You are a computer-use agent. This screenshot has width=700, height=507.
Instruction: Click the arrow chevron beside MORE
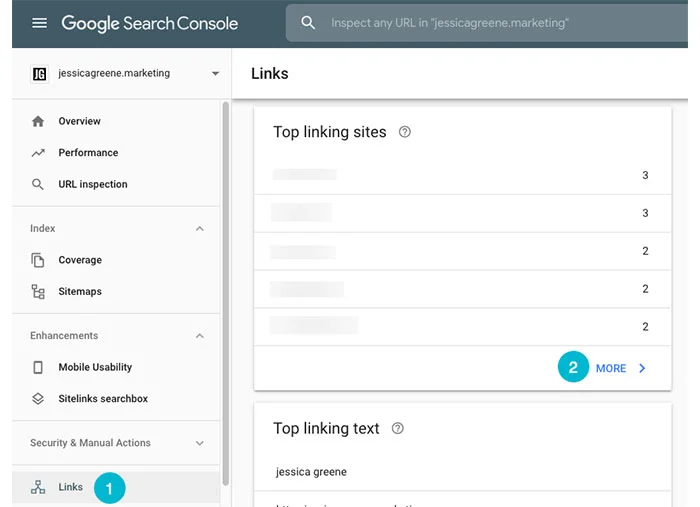642,368
